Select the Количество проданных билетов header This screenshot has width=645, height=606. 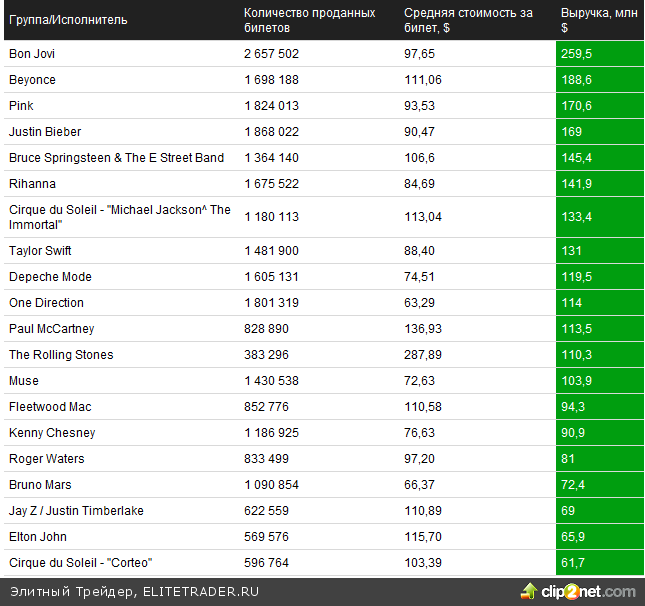coord(310,20)
